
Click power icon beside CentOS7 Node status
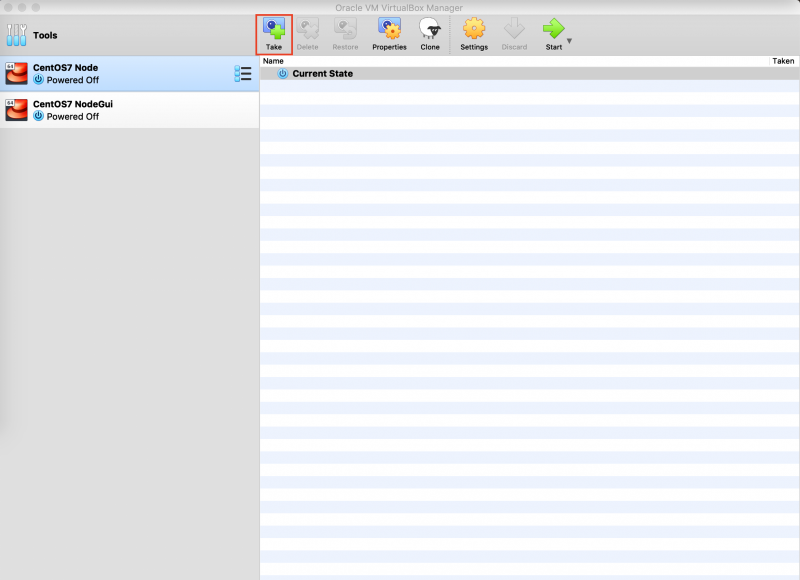[38, 80]
